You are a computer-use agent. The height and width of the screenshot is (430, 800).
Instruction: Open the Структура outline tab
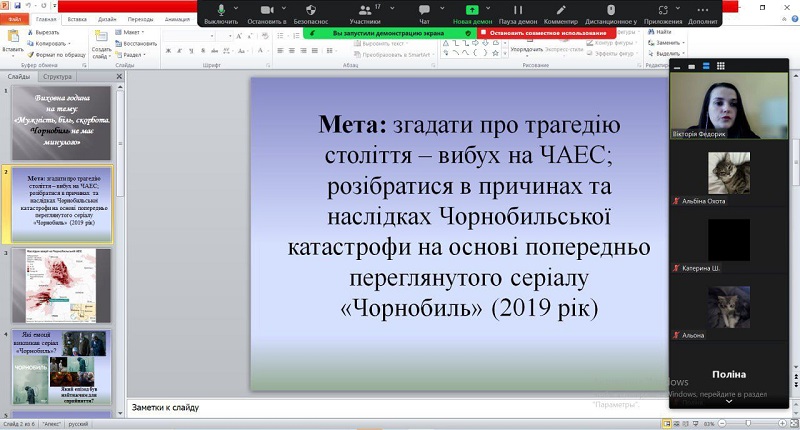58,76
